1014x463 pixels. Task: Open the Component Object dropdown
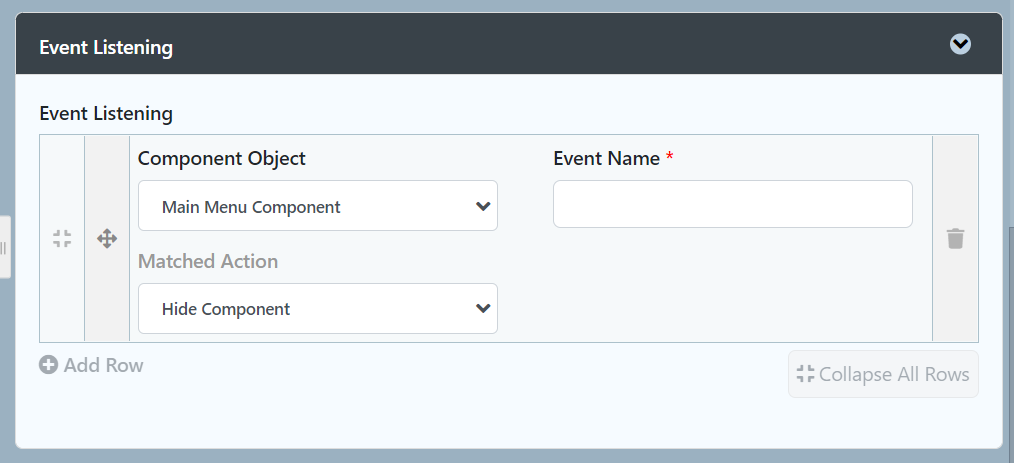317,206
